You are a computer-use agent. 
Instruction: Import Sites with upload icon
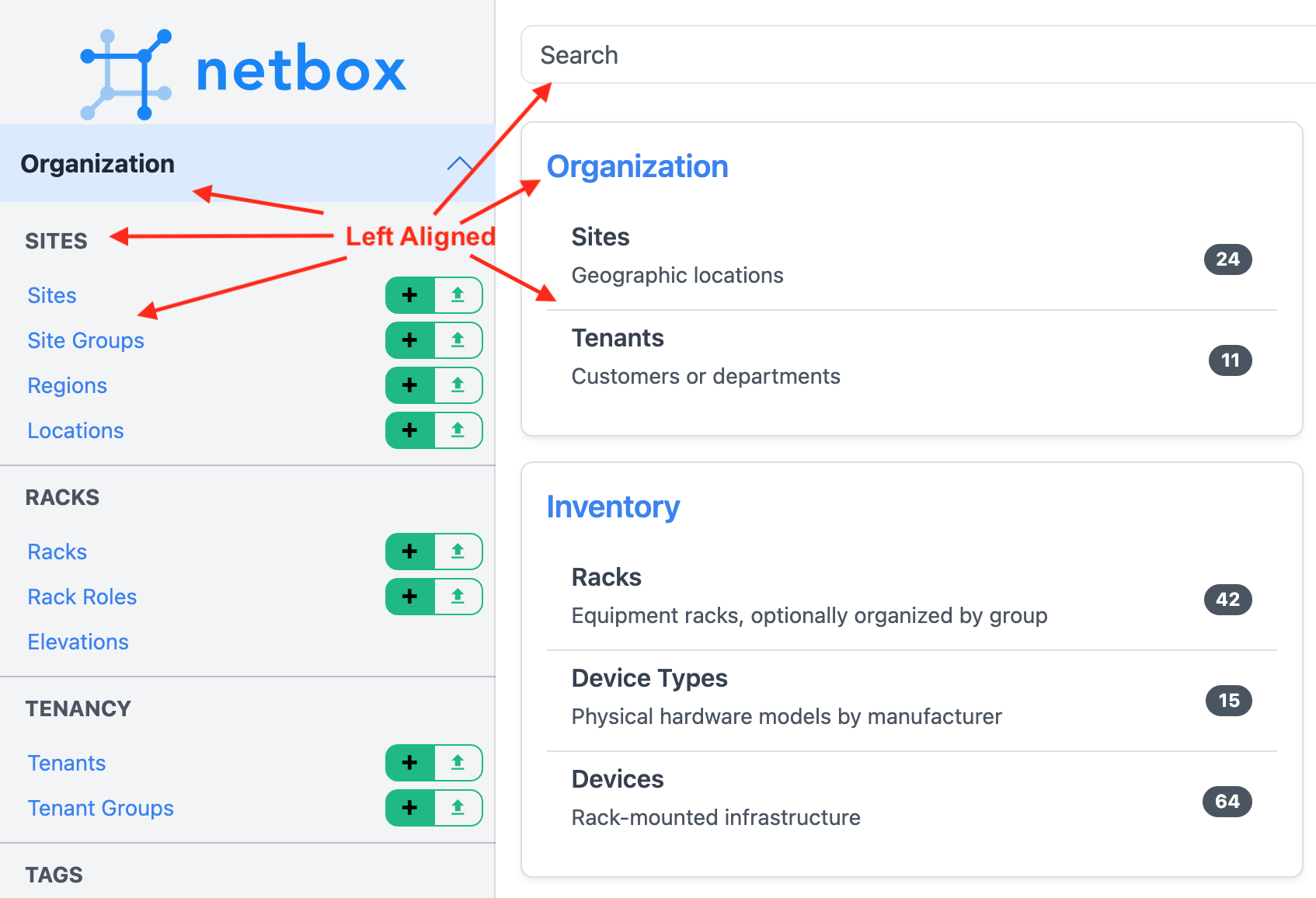coord(458,295)
